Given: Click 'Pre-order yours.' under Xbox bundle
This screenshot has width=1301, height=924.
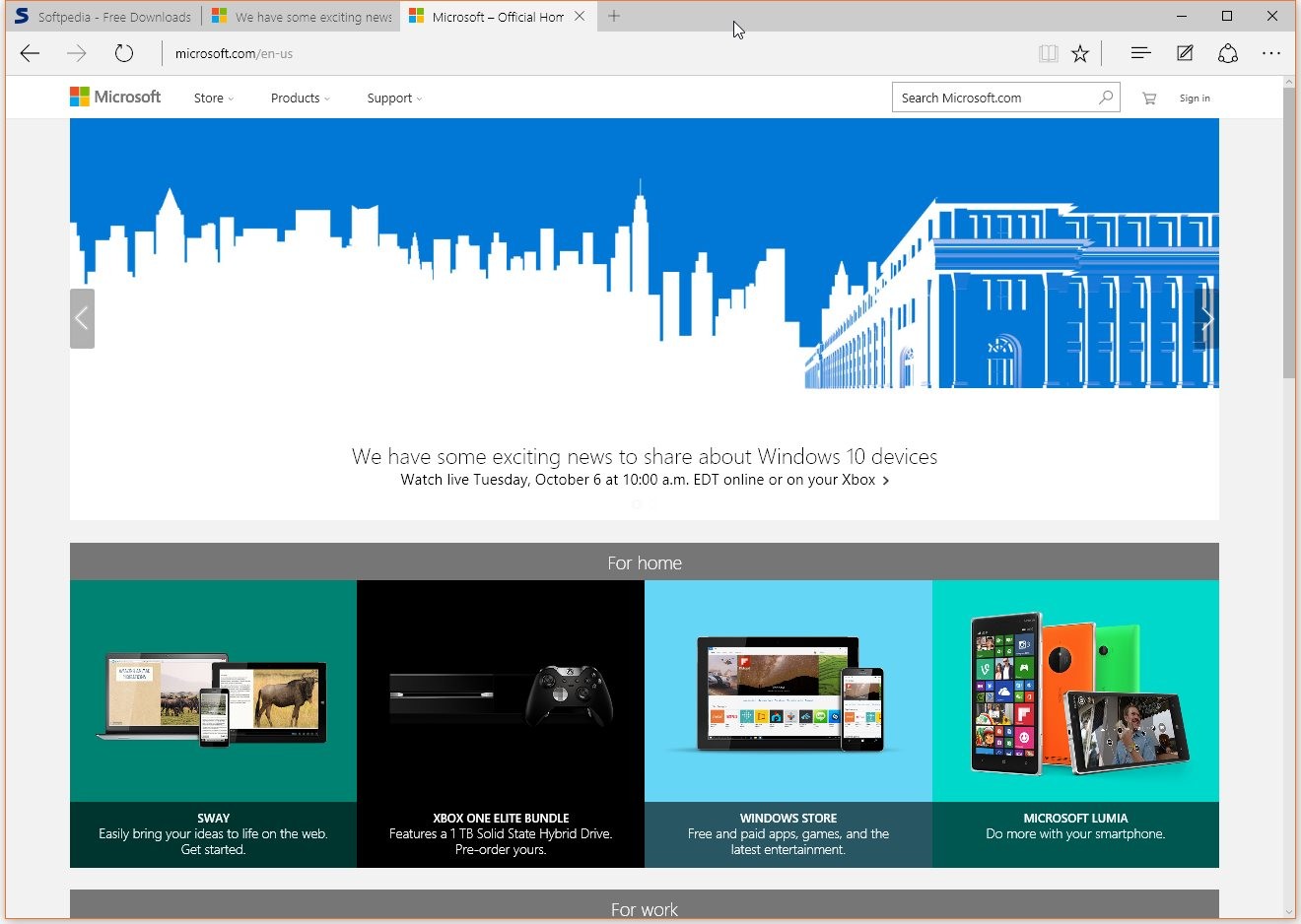Looking at the screenshot, I should tap(501, 850).
